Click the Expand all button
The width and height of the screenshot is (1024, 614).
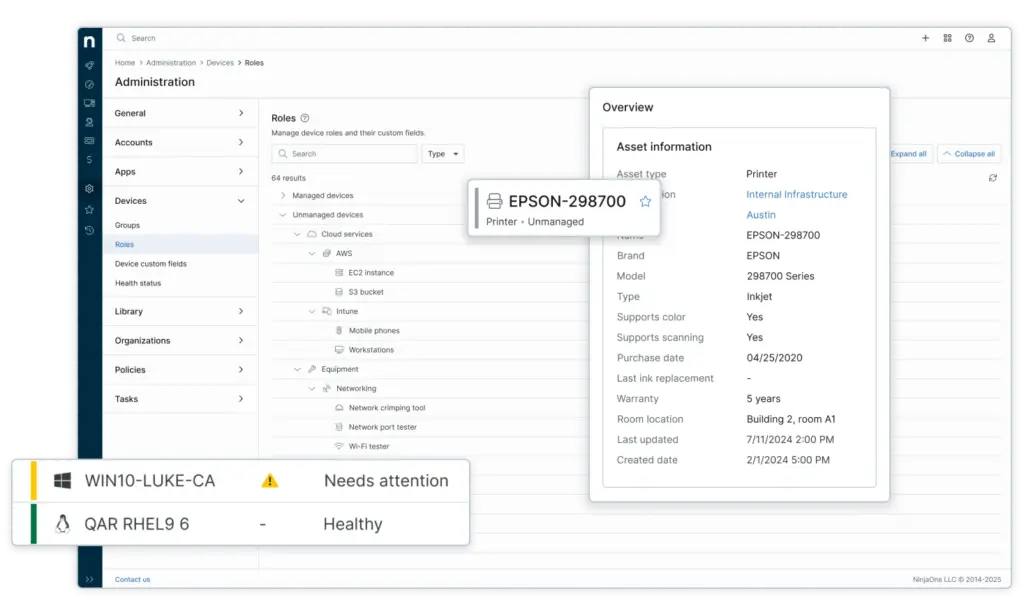point(908,154)
